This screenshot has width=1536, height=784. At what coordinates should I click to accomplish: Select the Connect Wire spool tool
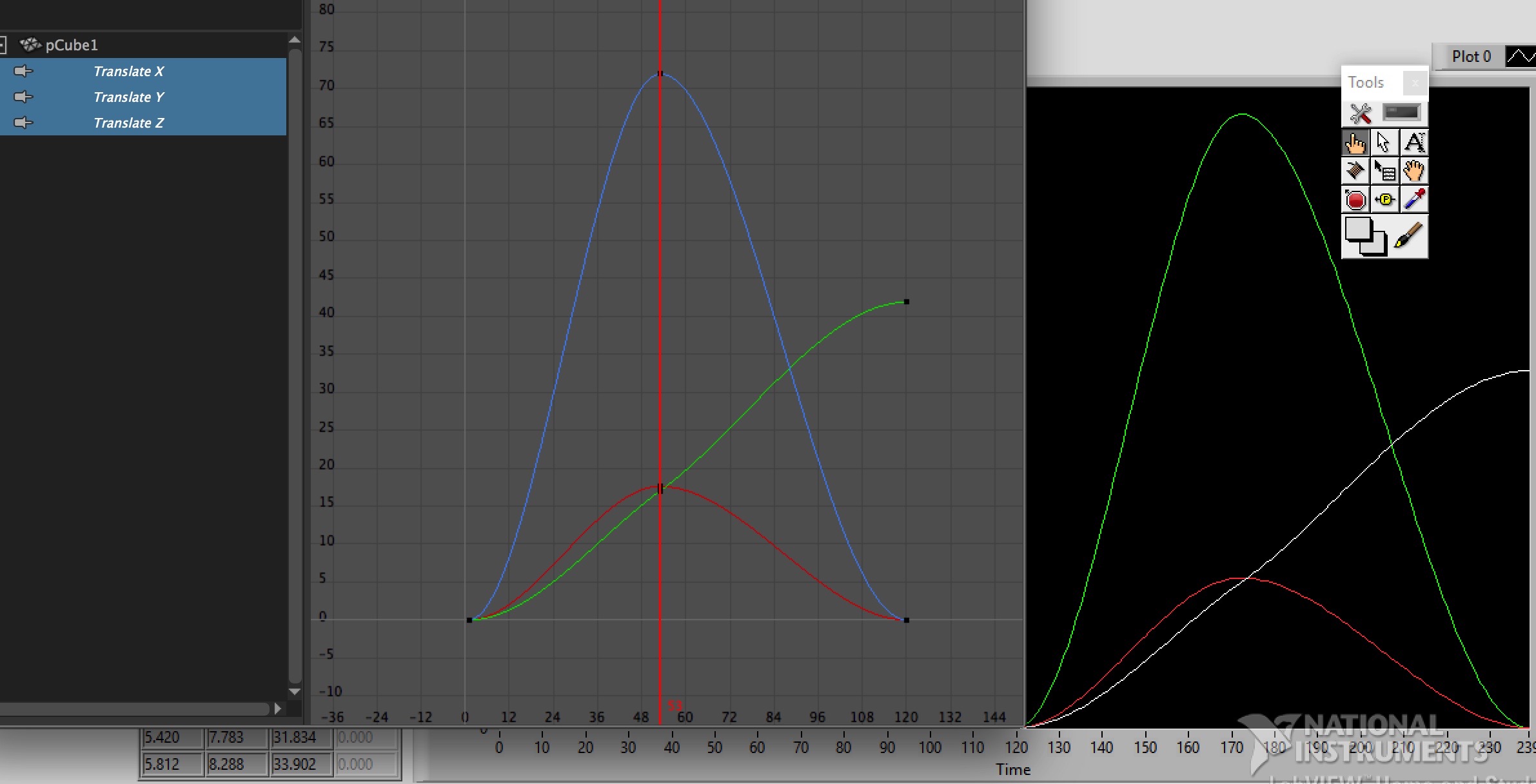(1355, 171)
